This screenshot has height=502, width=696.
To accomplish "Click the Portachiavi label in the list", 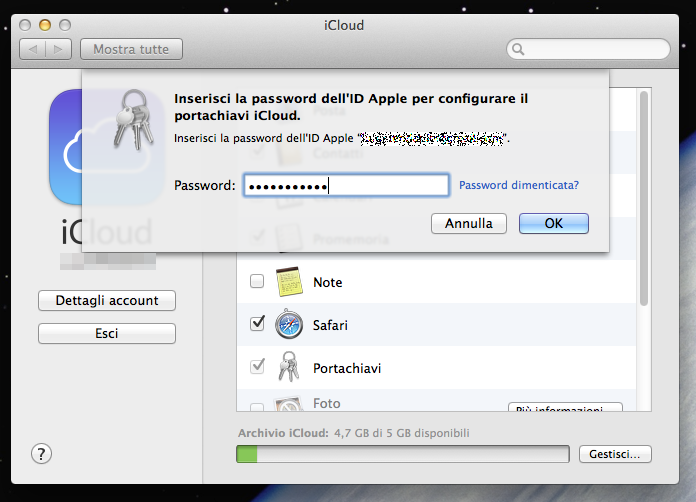I will [347, 368].
